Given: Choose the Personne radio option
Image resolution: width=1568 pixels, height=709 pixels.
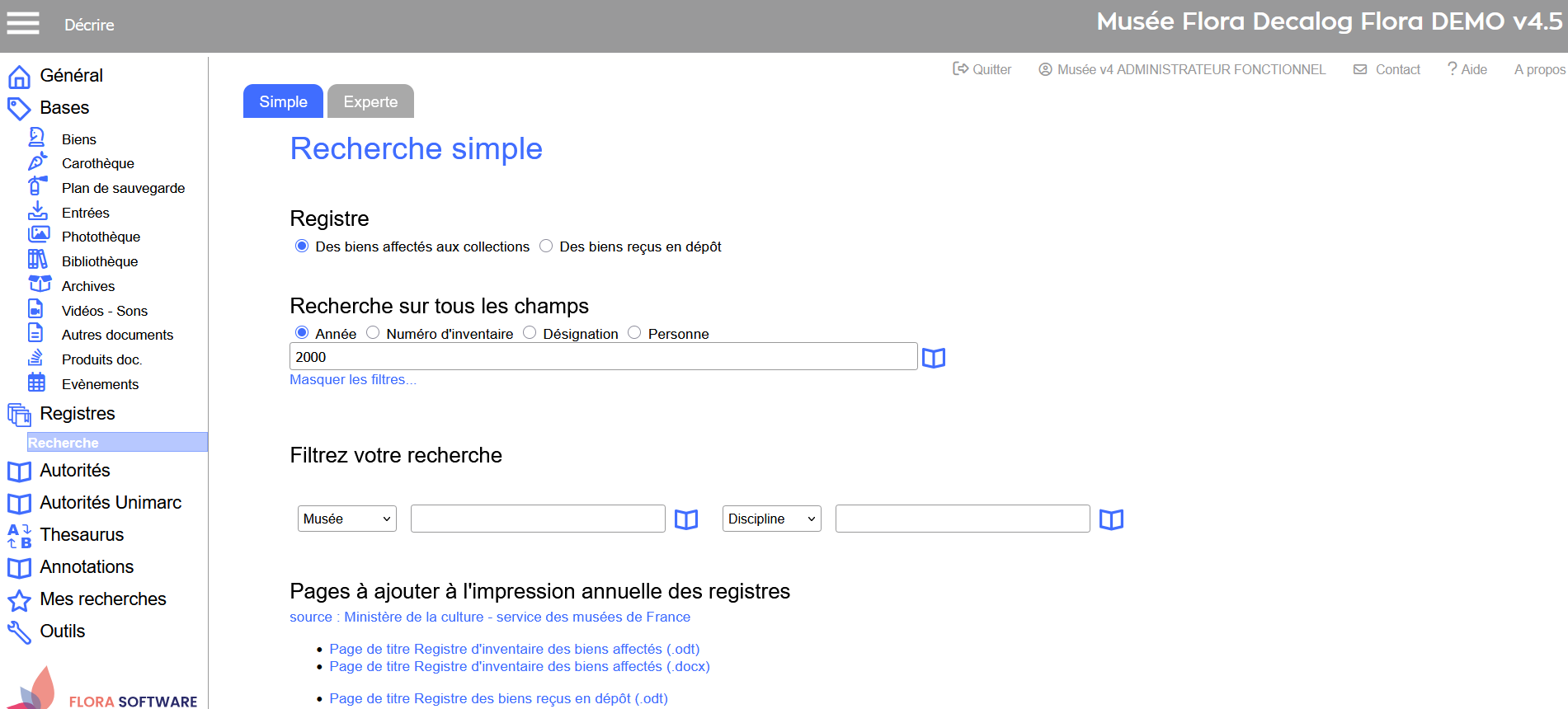Looking at the screenshot, I should pyautogui.click(x=634, y=332).
